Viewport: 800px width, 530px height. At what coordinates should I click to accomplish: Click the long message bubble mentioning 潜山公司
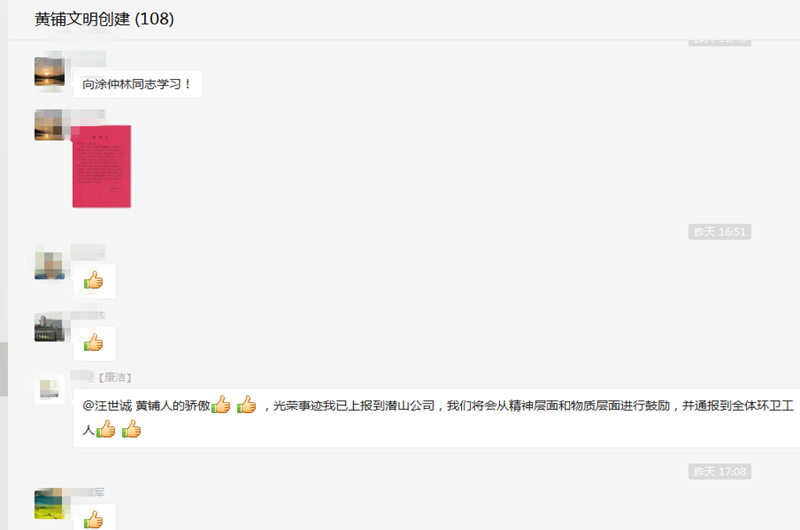click(437, 418)
